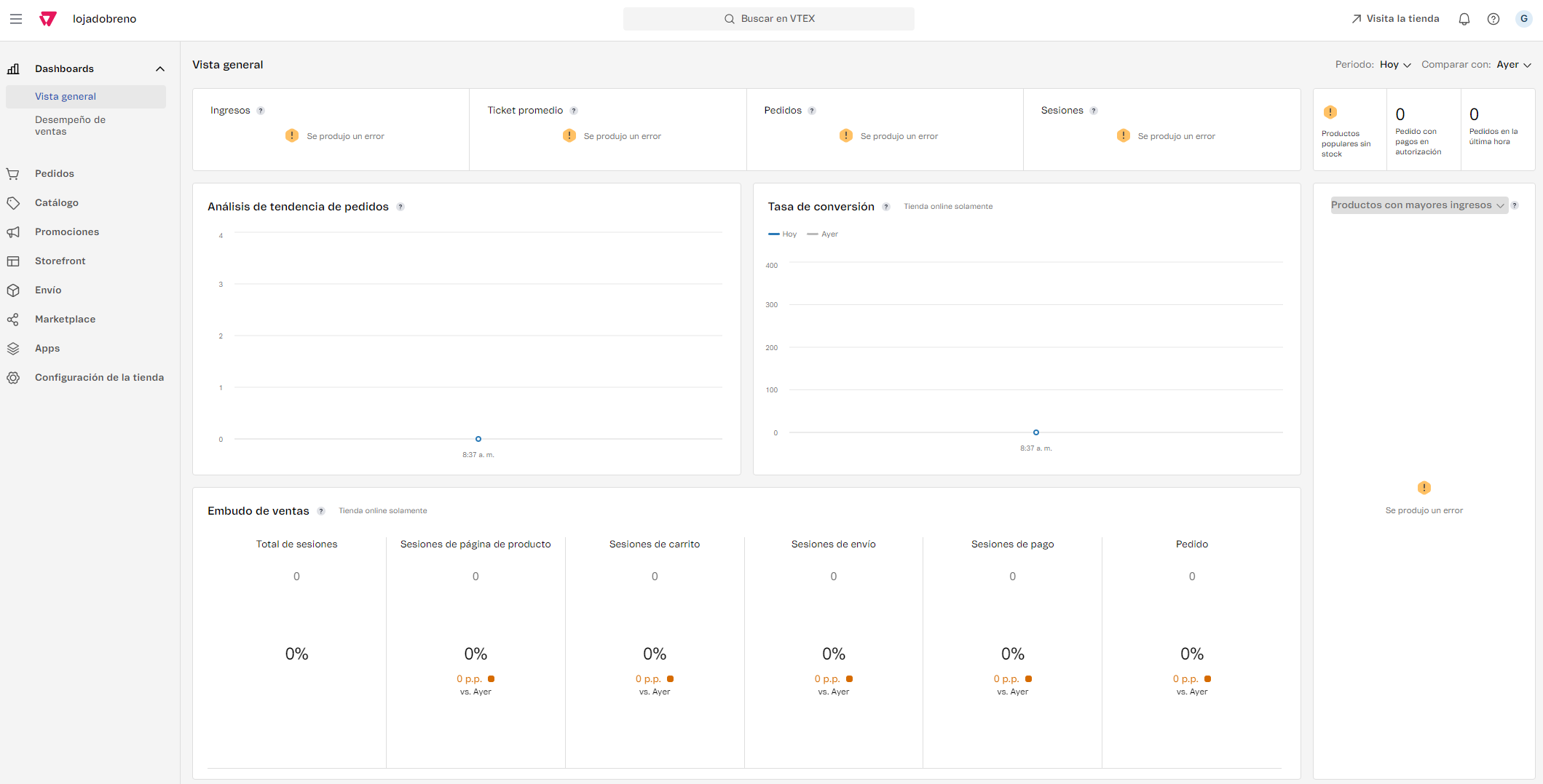
Task: Click the Sesiones info tooltip icon
Action: coord(1094,111)
